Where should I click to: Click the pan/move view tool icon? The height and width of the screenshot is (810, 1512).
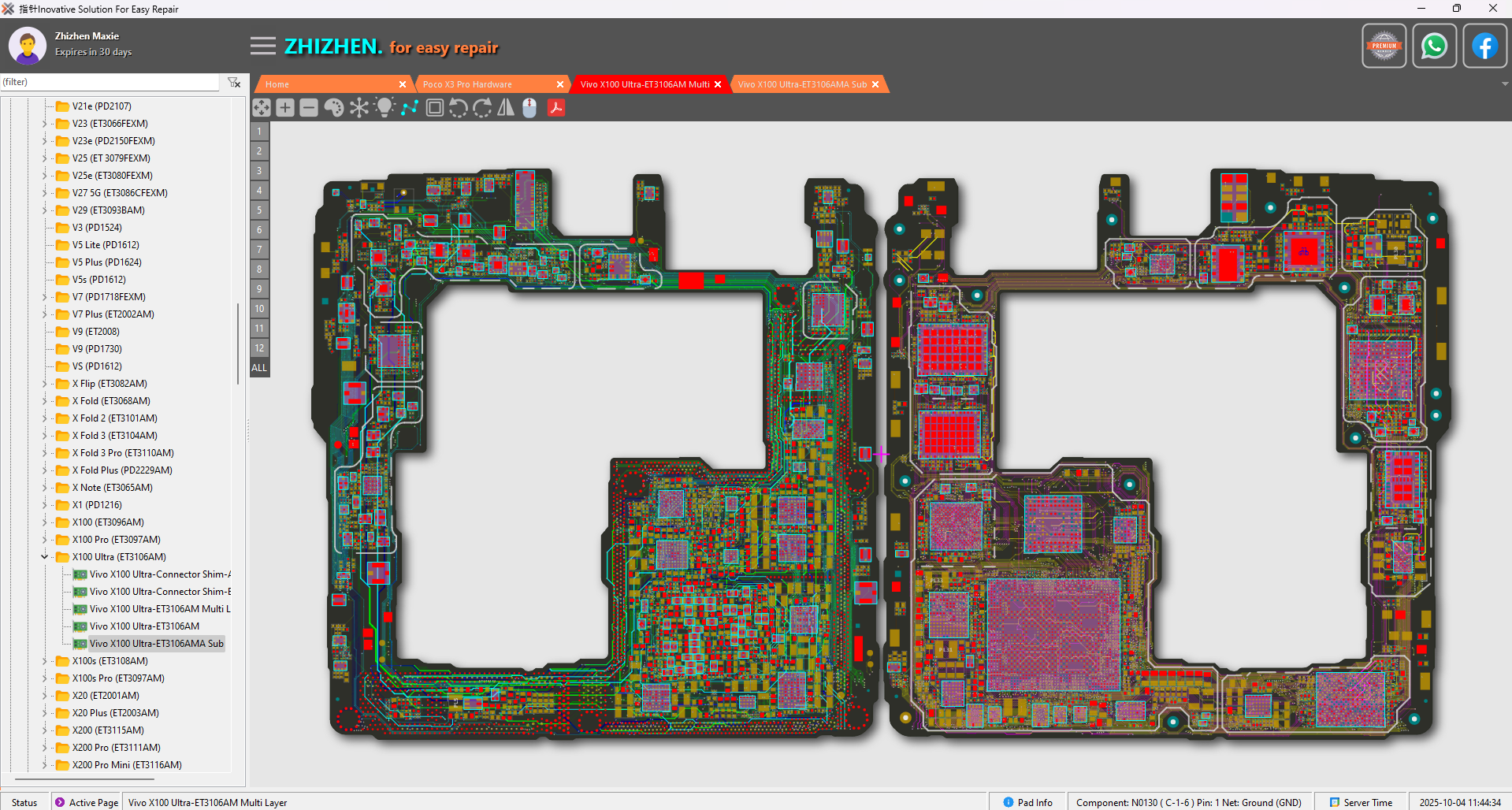[262, 108]
